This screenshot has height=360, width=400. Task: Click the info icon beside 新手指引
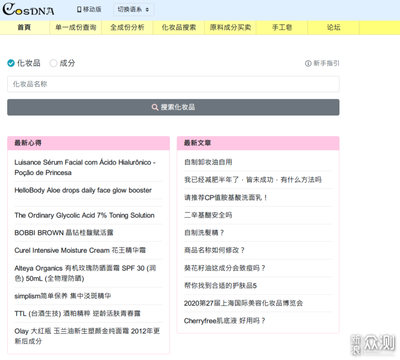308,63
